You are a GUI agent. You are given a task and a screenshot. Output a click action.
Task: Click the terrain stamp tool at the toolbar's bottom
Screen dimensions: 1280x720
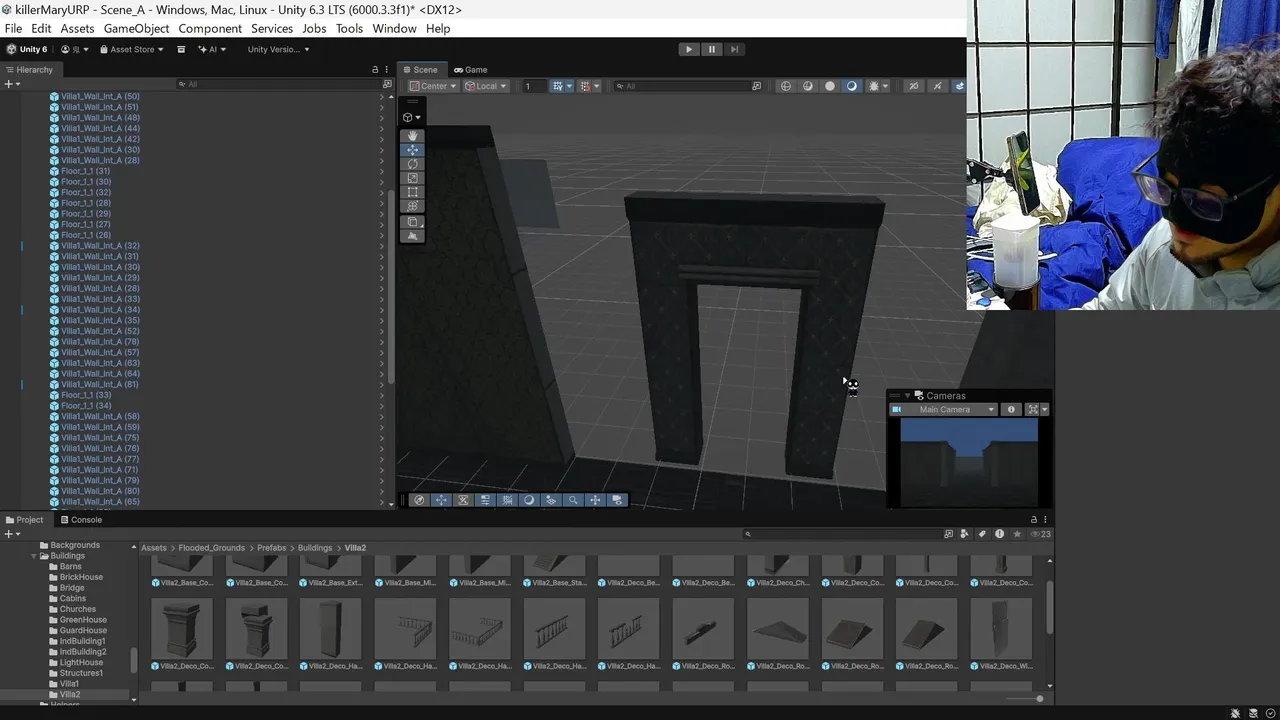(412, 236)
